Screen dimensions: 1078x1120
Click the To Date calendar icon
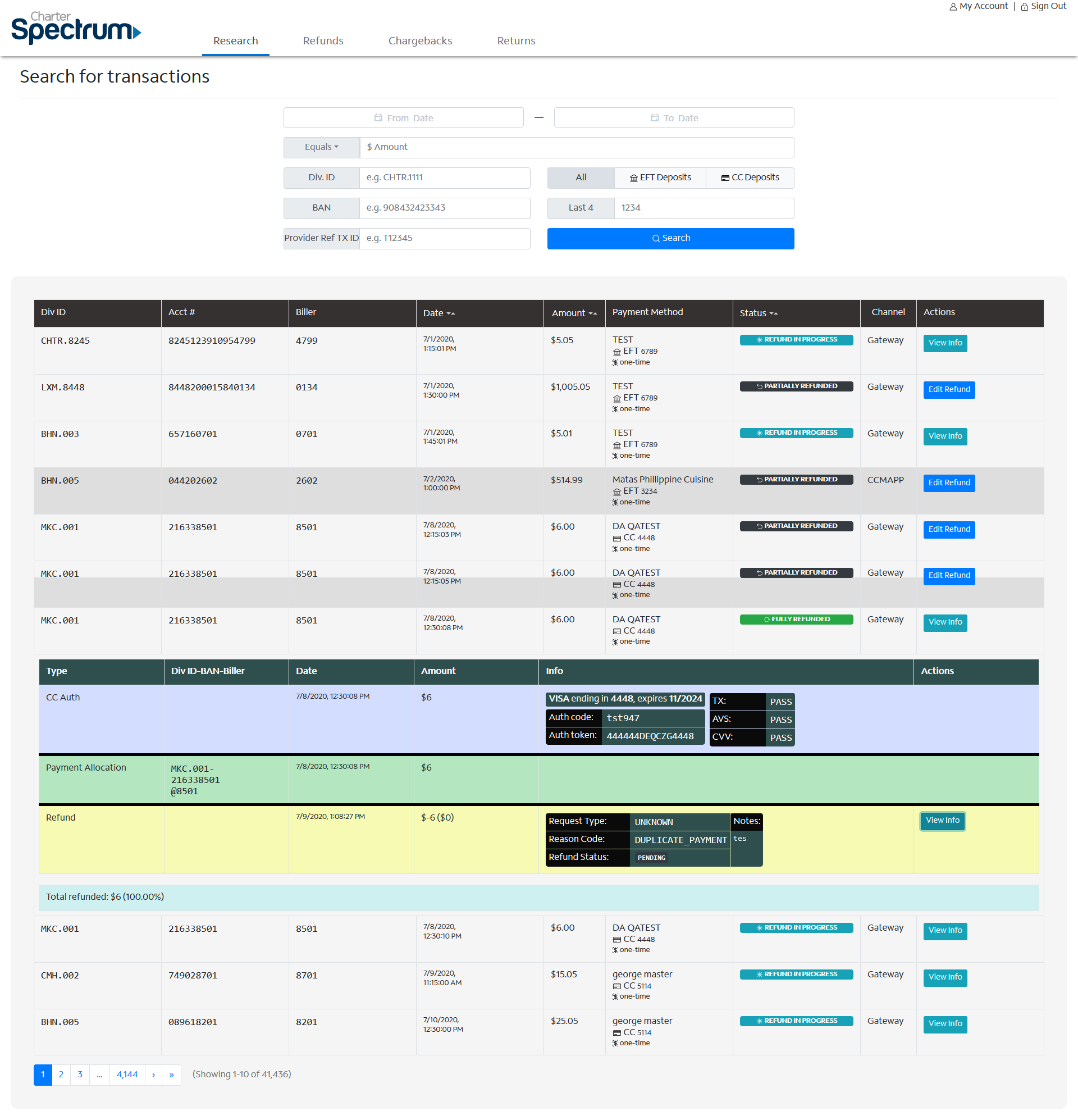pos(655,118)
